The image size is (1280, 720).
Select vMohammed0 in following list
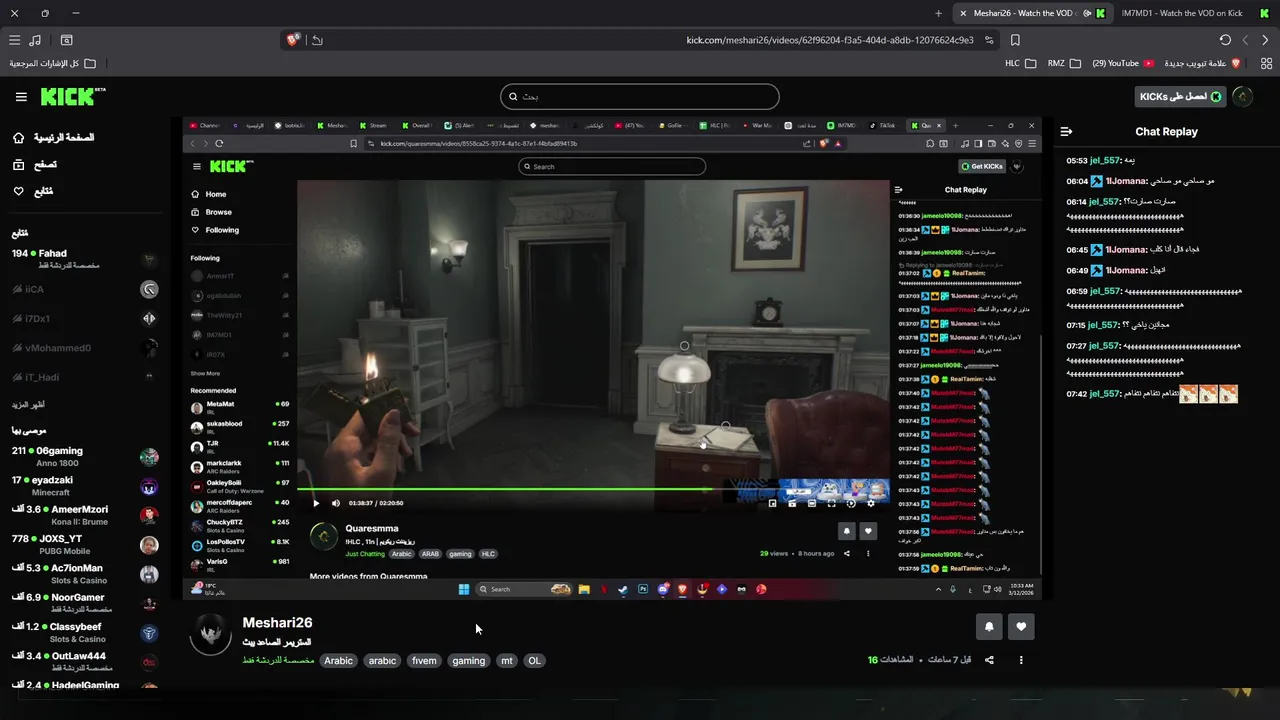(x=85, y=348)
